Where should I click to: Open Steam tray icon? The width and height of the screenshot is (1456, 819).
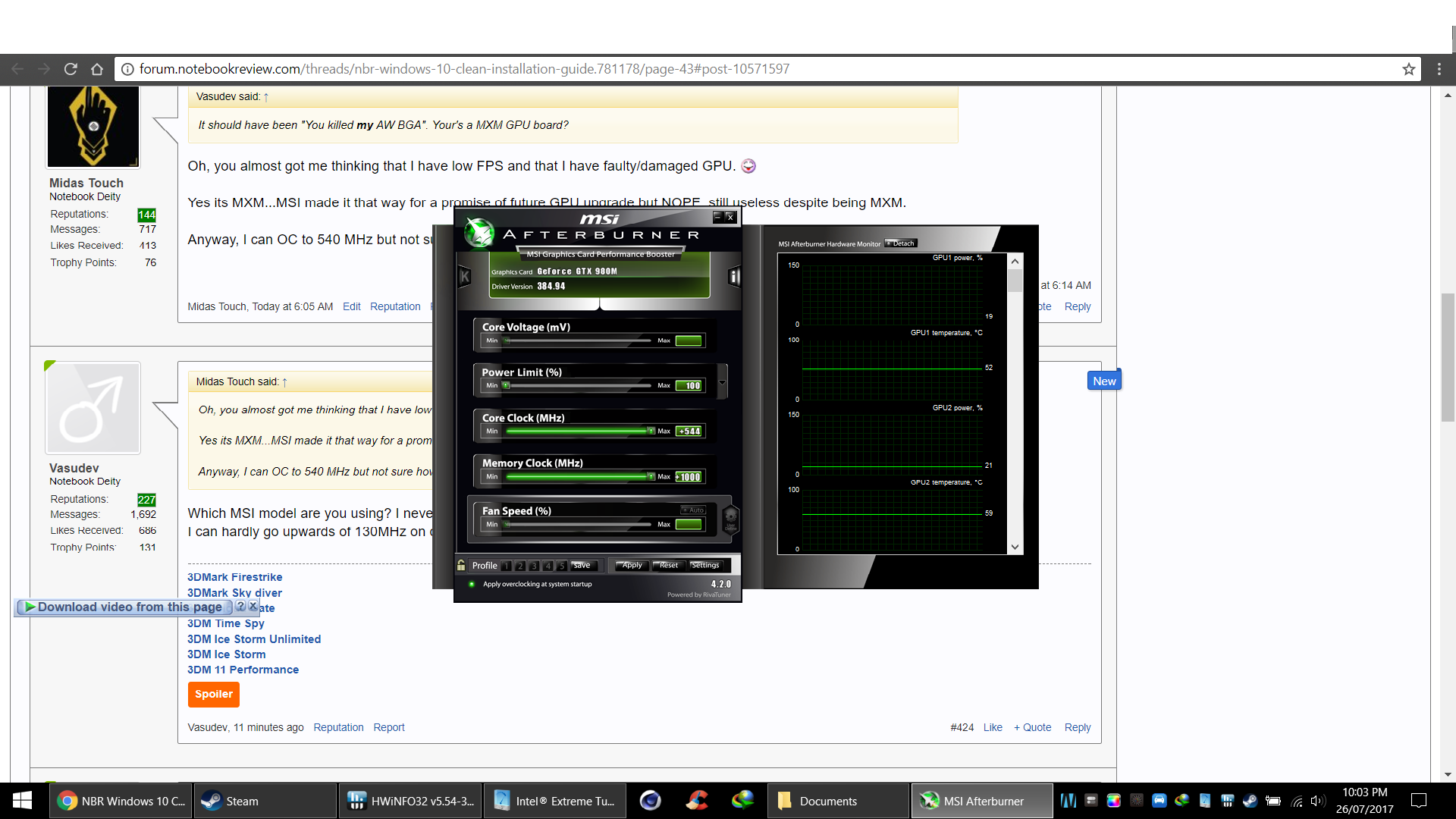coord(1250,800)
